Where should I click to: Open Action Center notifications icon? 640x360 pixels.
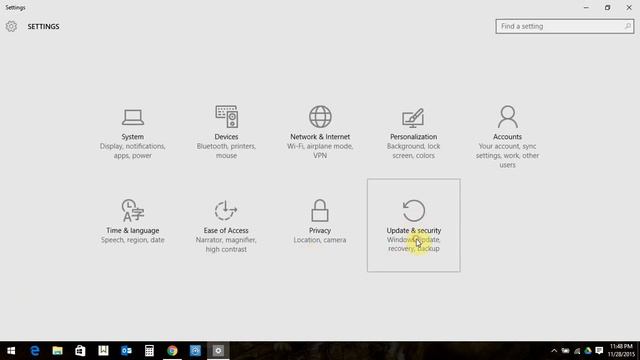coord(599,351)
